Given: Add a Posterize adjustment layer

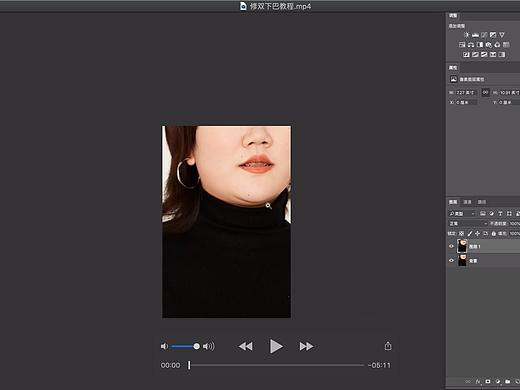Looking at the screenshot, I should [475, 54].
